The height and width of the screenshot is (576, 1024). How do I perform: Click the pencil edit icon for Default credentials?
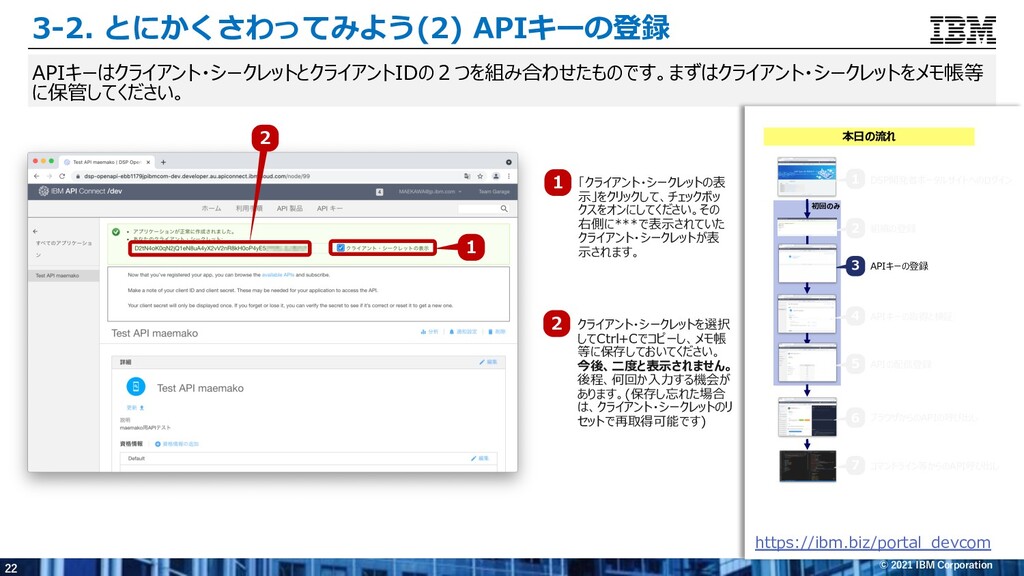pyautogui.click(x=473, y=458)
